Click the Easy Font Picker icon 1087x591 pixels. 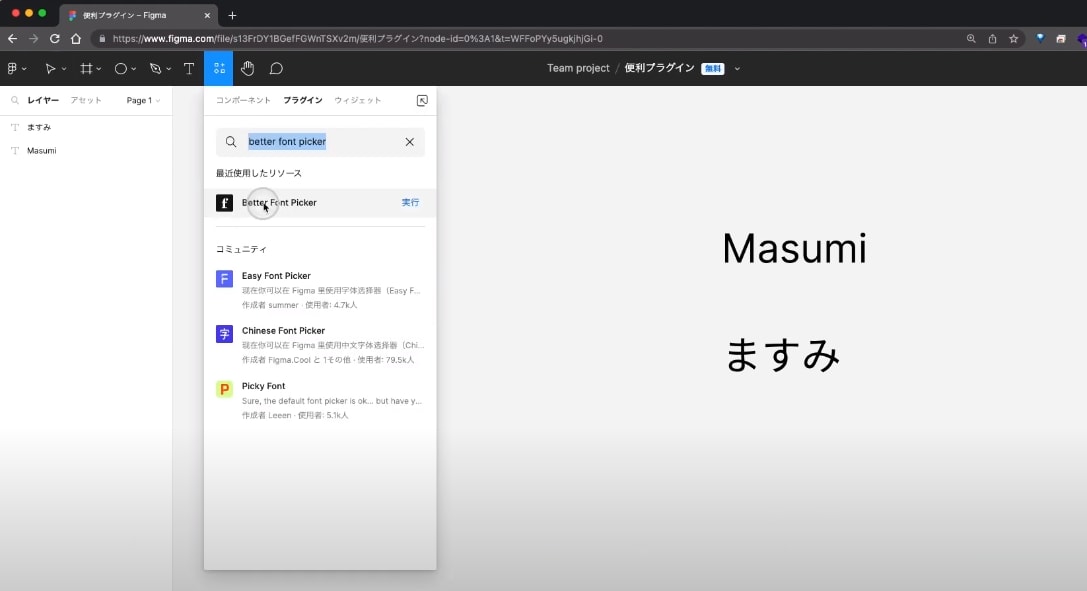(x=225, y=279)
